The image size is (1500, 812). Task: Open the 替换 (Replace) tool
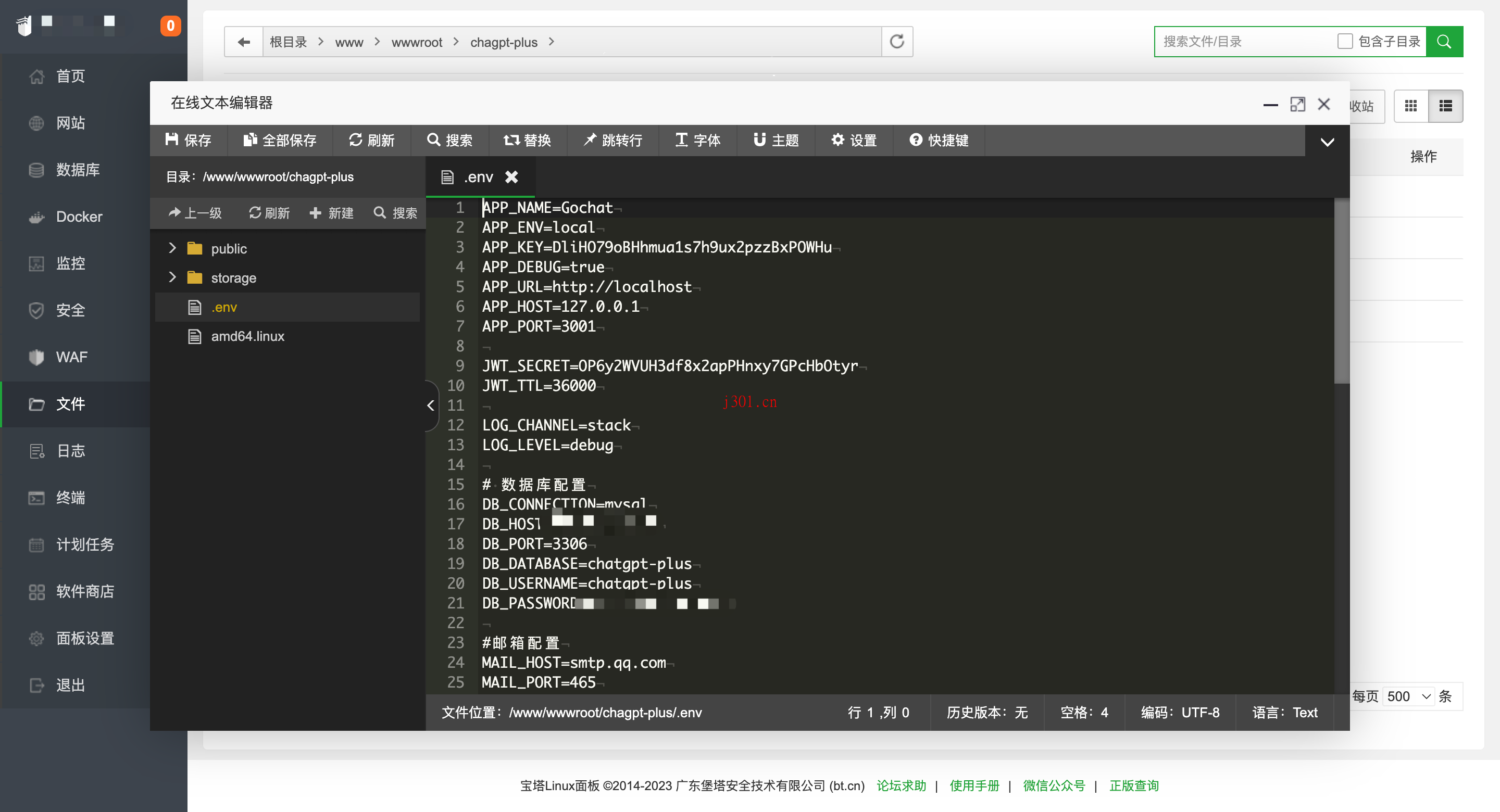tap(527, 141)
